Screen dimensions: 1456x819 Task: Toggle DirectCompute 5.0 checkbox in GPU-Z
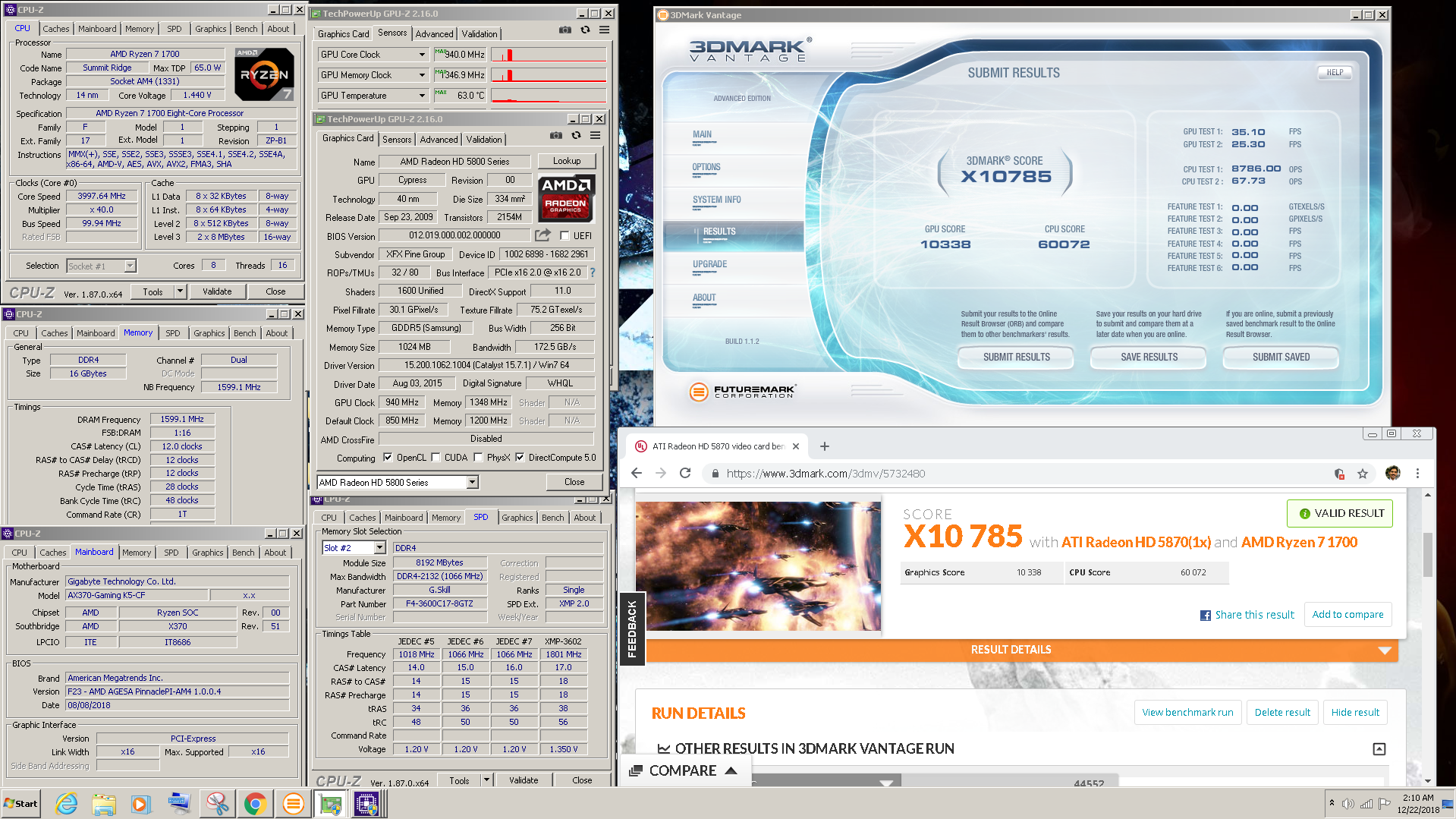(520, 458)
